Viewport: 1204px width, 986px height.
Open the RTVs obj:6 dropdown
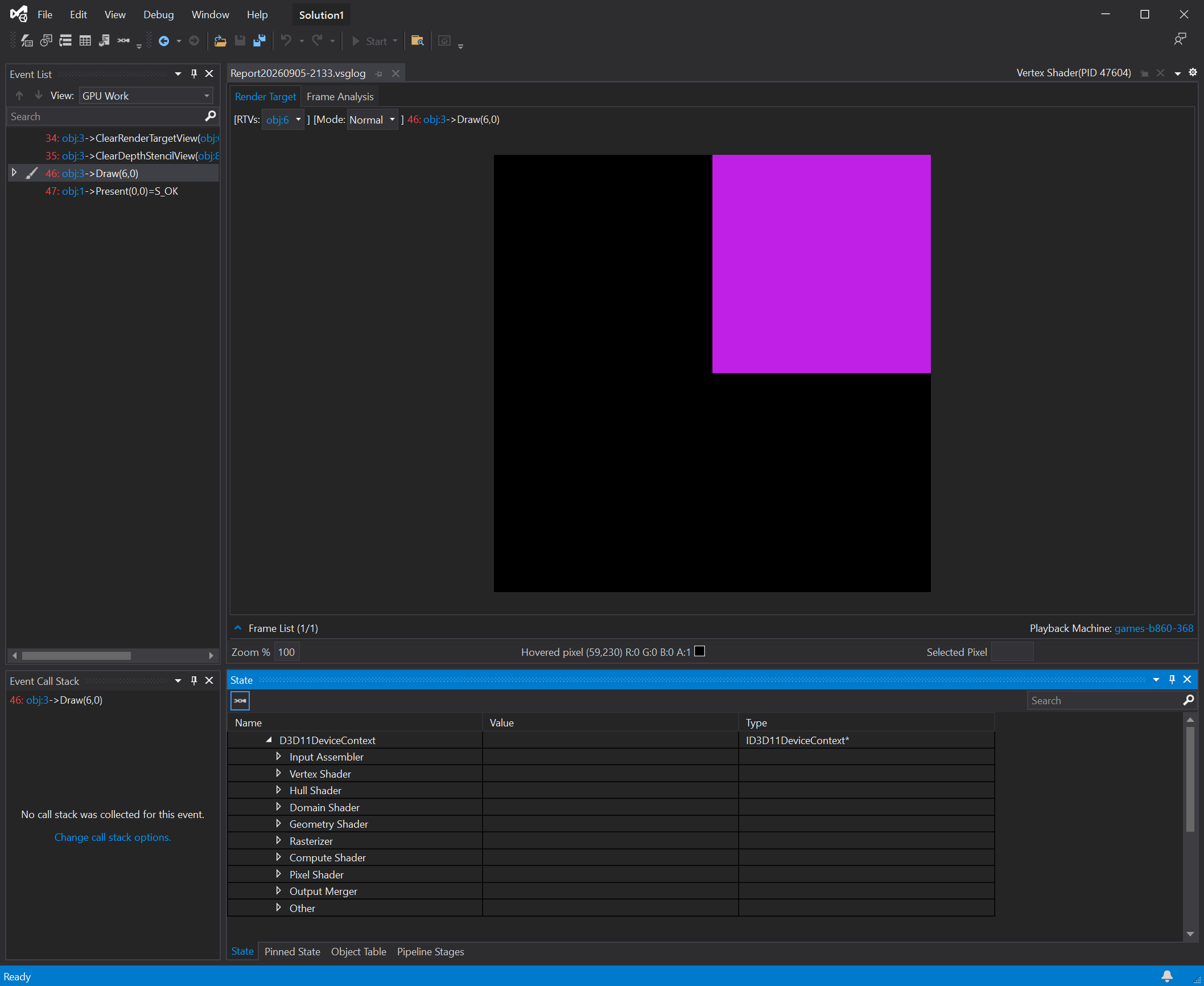pyautogui.click(x=283, y=120)
